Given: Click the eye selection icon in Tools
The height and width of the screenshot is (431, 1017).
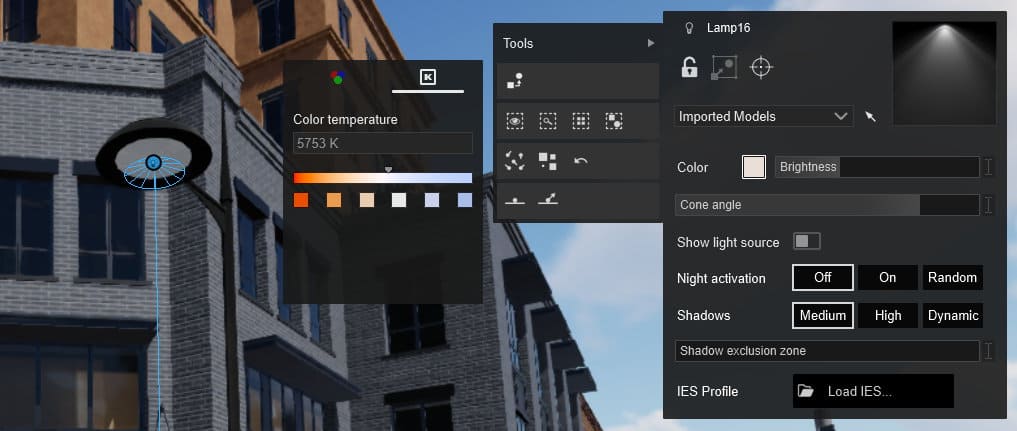Looking at the screenshot, I should pos(515,121).
